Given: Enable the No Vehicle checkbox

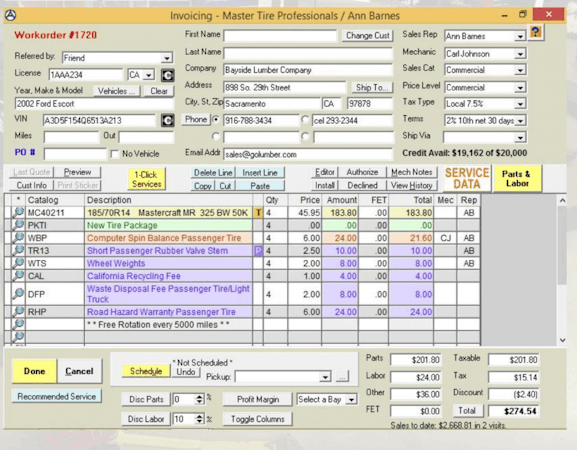Looking at the screenshot, I should (x=115, y=154).
